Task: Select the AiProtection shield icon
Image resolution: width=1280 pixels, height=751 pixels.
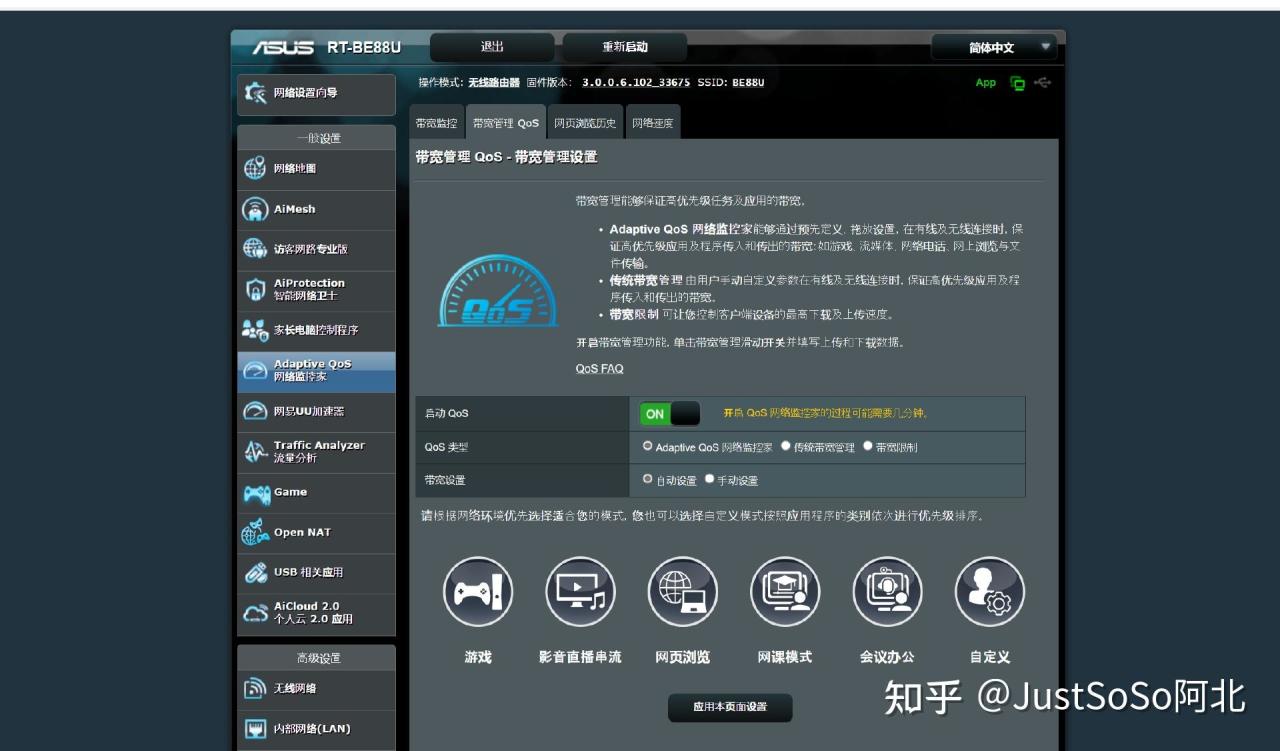Action: coord(255,290)
